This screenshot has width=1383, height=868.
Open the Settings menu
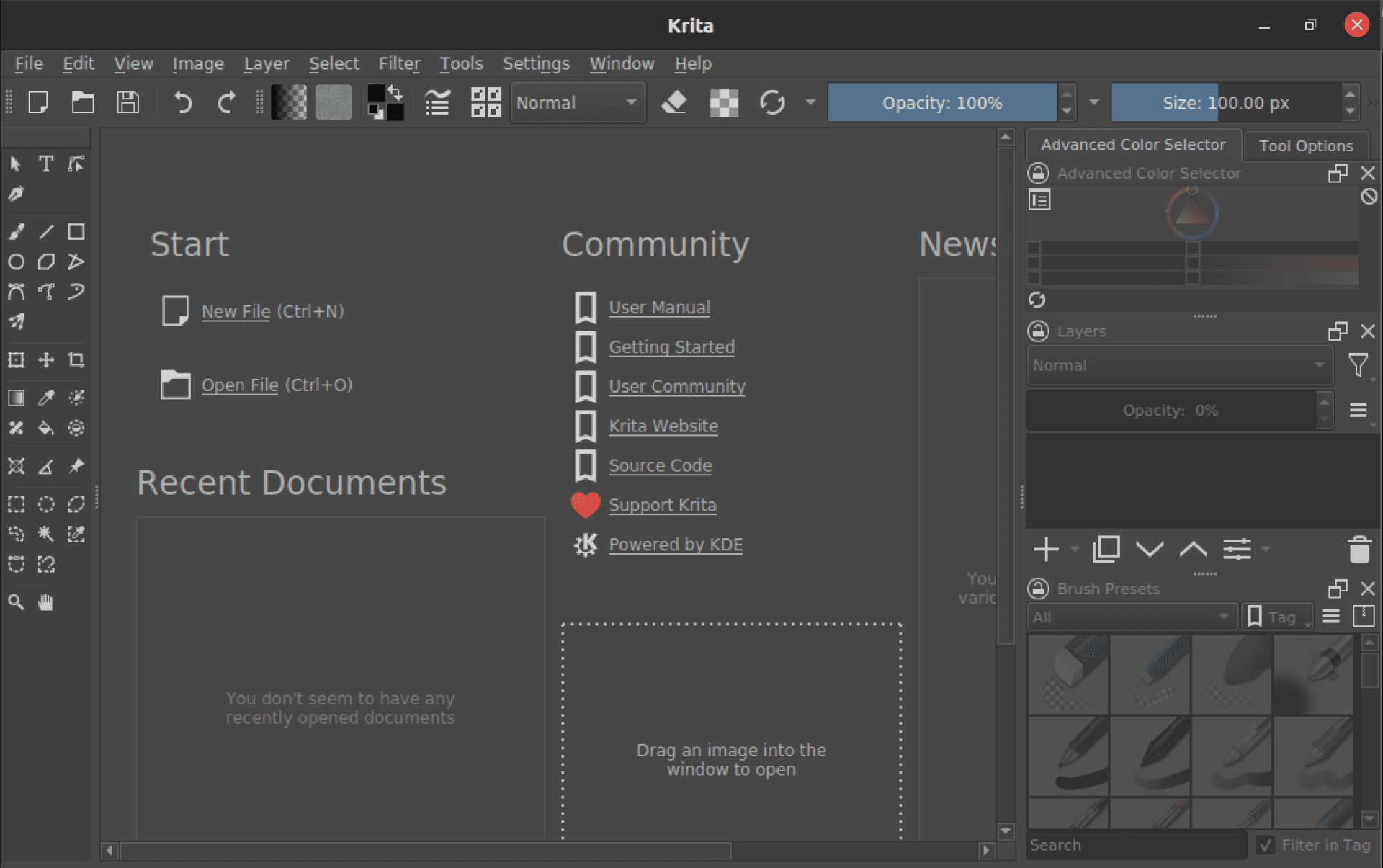point(536,63)
